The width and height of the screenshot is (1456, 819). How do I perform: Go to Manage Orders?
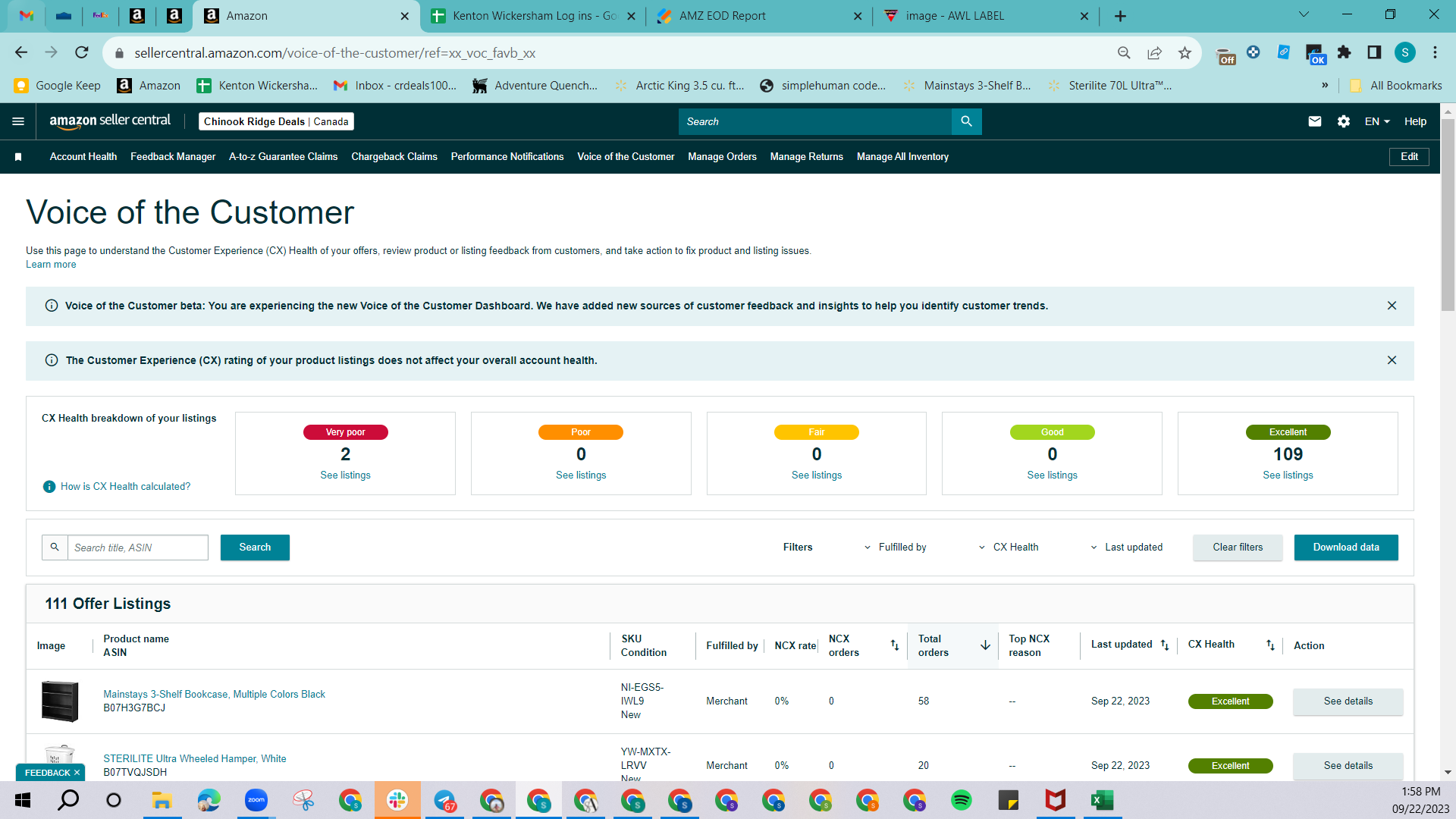pos(722,157)
